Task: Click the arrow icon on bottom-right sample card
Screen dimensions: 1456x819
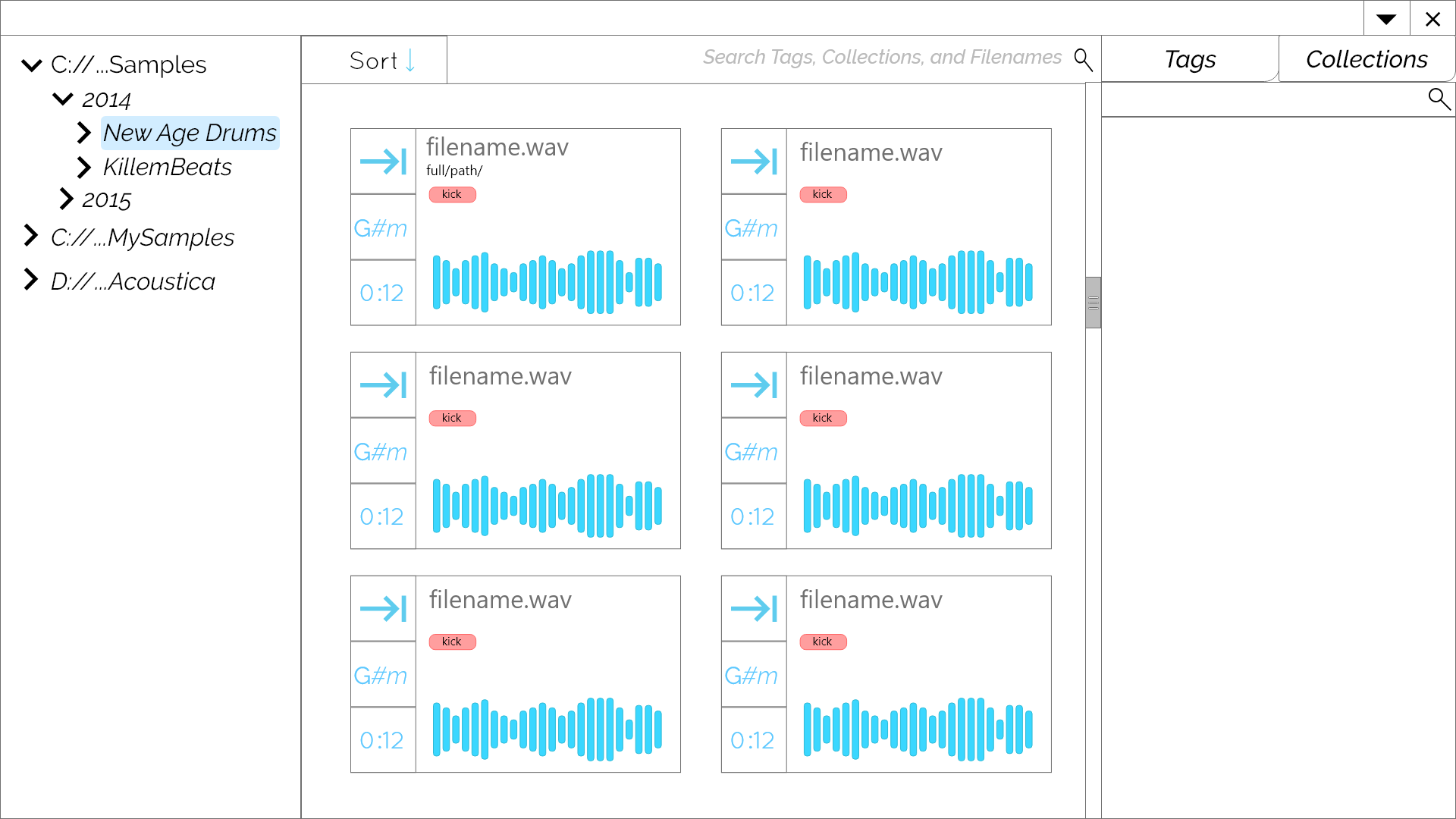Action: [x=754, y=609]
